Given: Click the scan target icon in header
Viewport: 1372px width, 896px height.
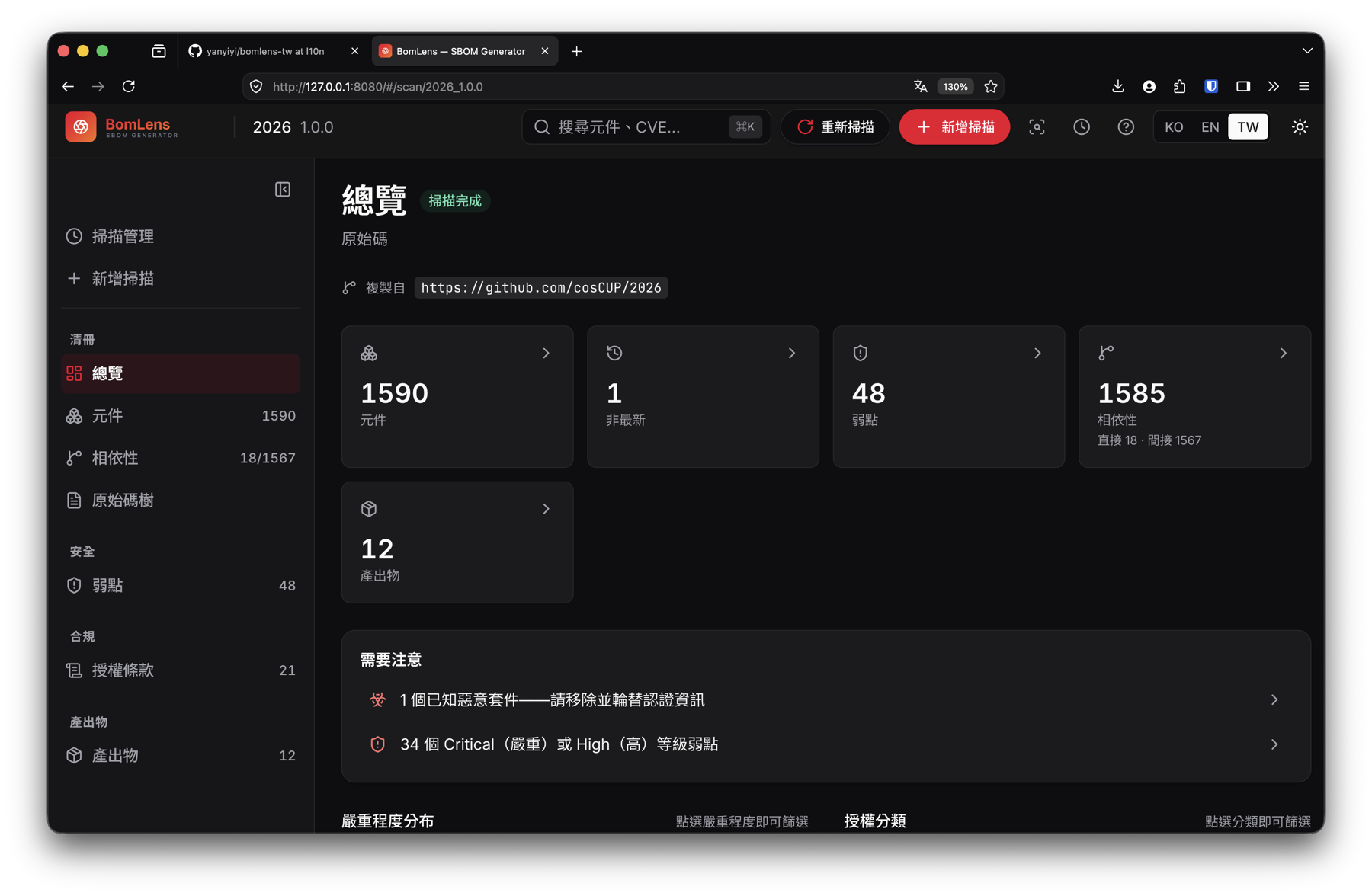Looking at the screenshot, I should click(1037, 127).
